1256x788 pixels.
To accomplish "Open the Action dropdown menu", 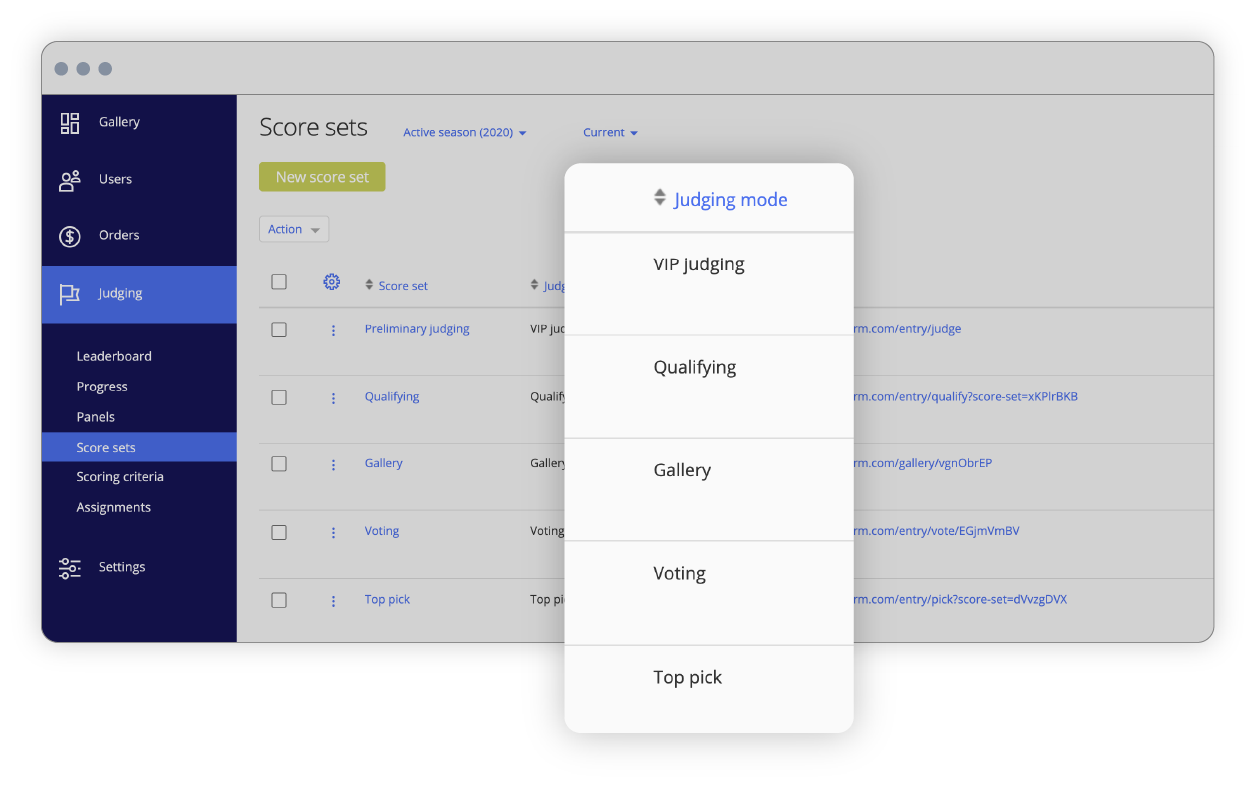I will coord(293,230).
